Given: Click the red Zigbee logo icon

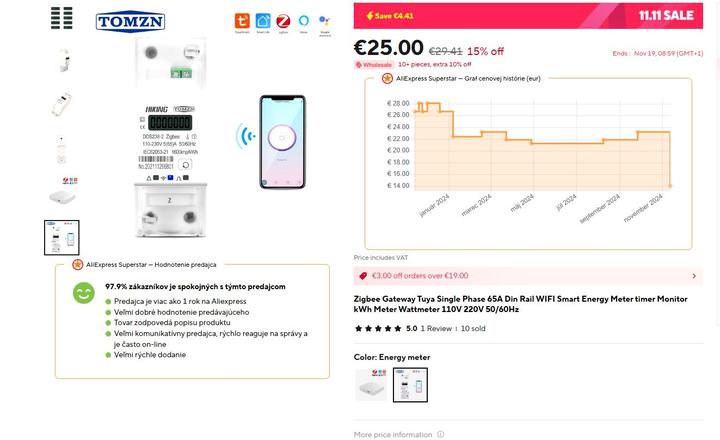Looking at the screenshot, I should (x=284, y=21).
